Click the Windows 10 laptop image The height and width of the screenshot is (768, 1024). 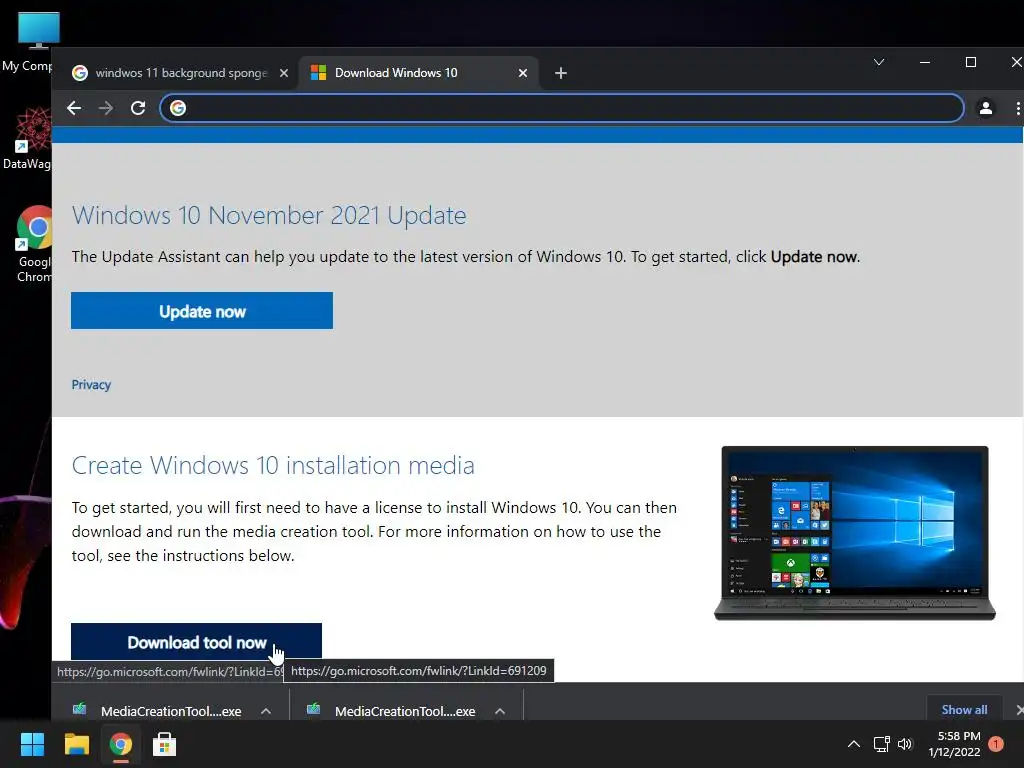855,533
